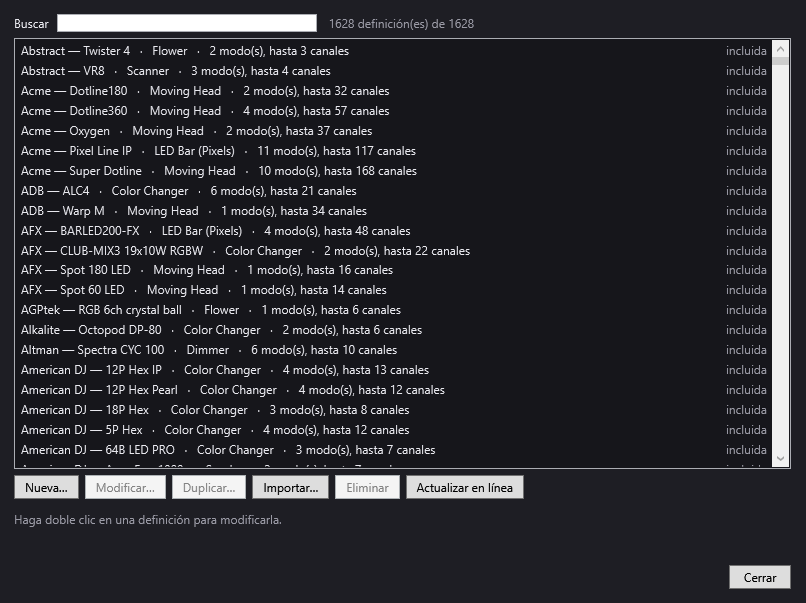Viewport: 806px width, 603px height.
Task: Select ADB — Warp M definition
Action: [x=393, y=211]
